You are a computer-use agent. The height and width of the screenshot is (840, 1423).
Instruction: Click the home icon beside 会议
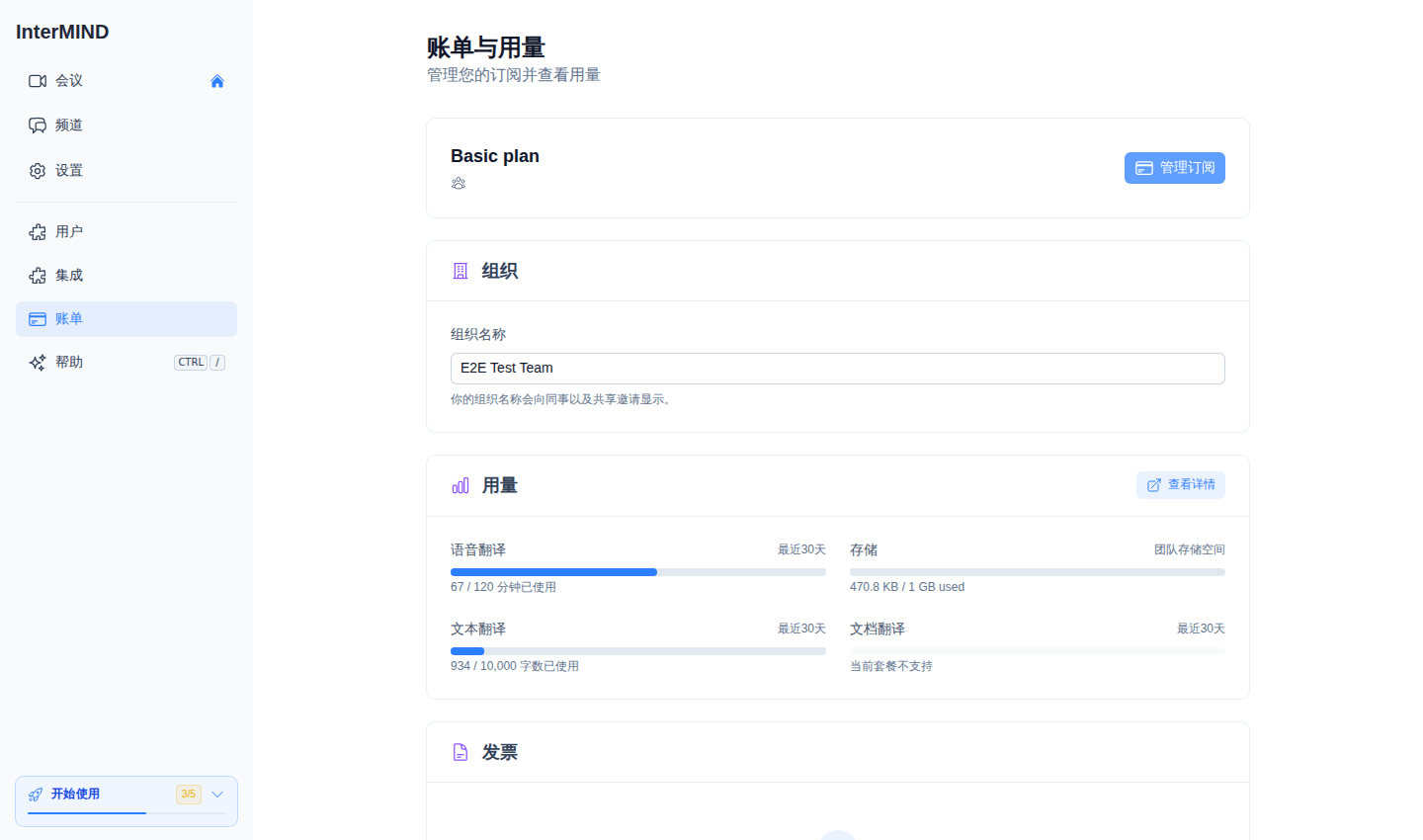217,81
